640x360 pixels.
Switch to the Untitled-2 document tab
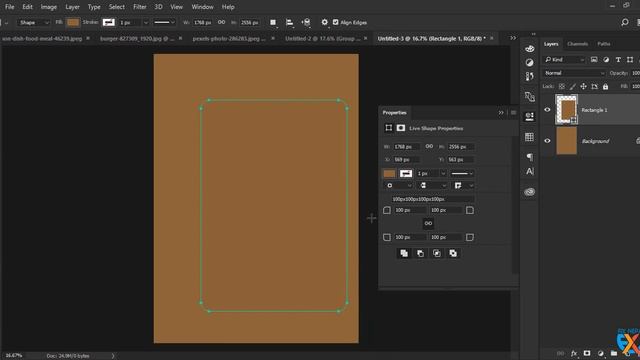(x=322, y=38)
